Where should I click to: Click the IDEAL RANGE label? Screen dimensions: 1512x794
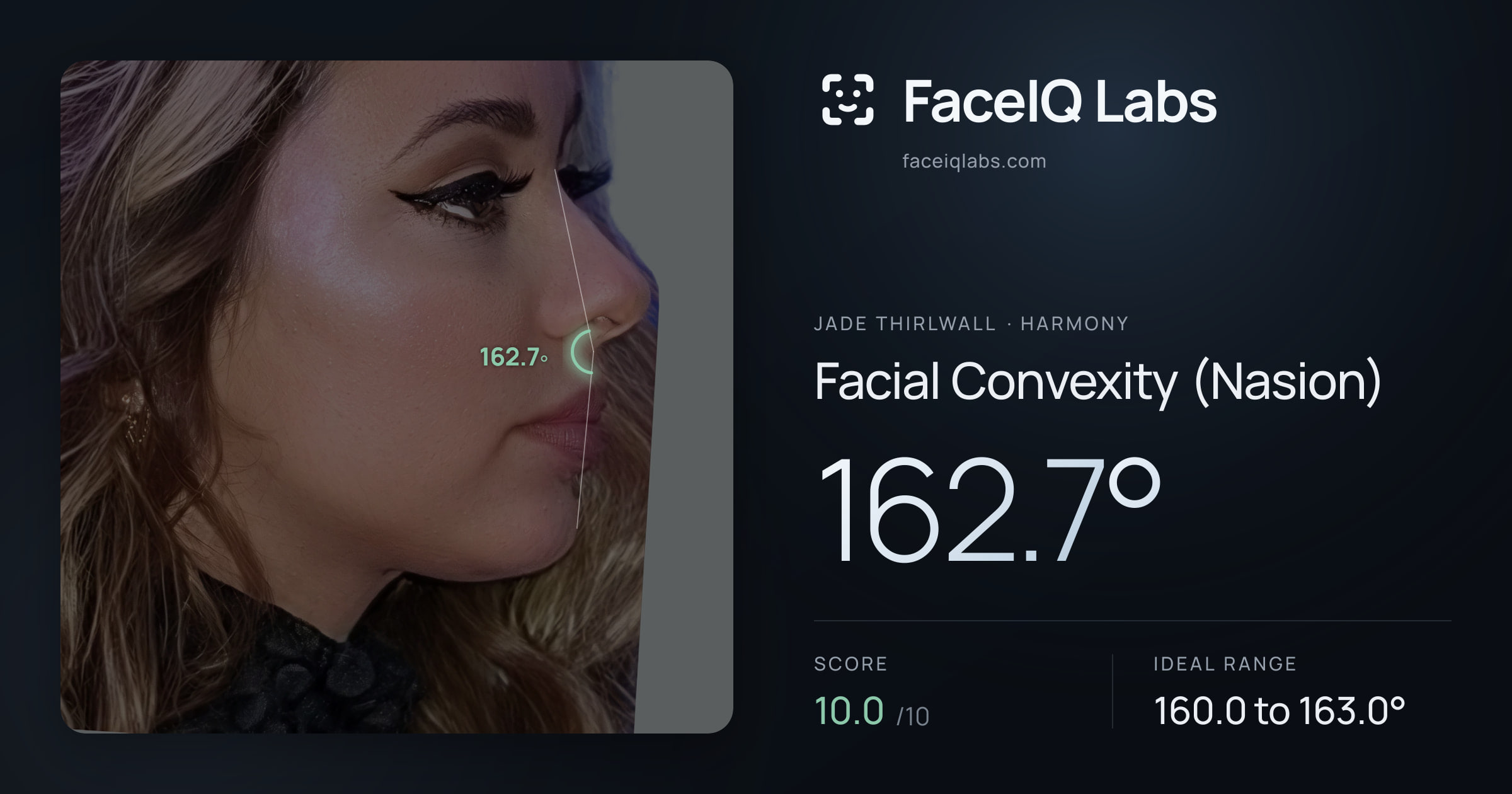pos(1225,664)
